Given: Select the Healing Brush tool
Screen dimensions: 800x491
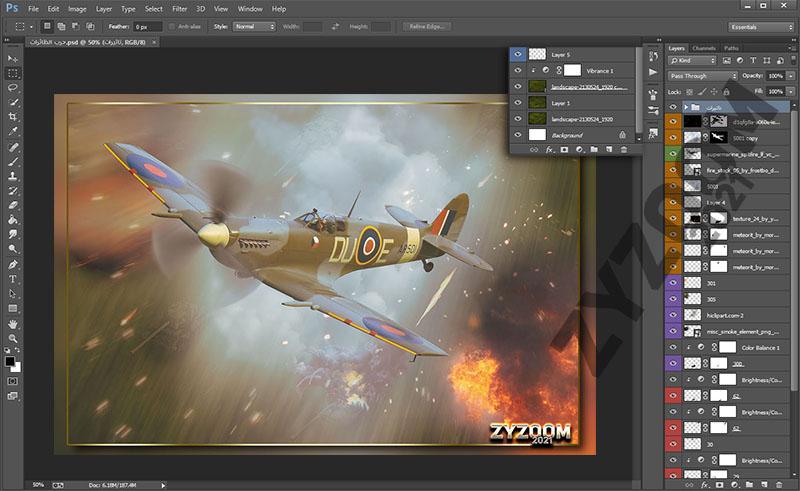Looking at the screenshot, I should [x=13, y=147].
